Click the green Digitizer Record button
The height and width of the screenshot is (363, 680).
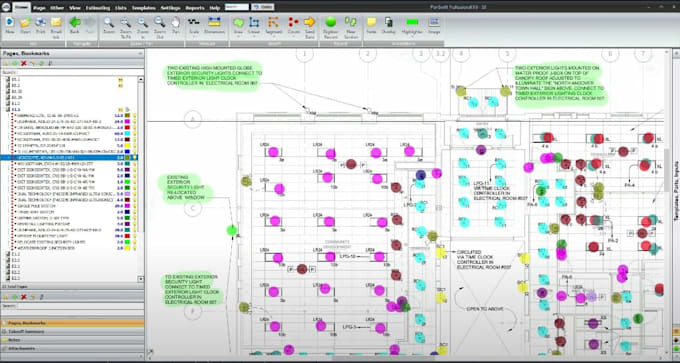tap(331, 22)
